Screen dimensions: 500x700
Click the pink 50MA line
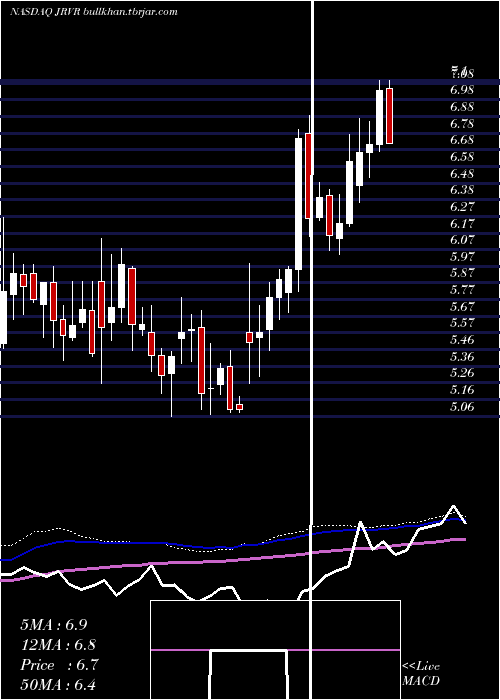pos(232,560)
